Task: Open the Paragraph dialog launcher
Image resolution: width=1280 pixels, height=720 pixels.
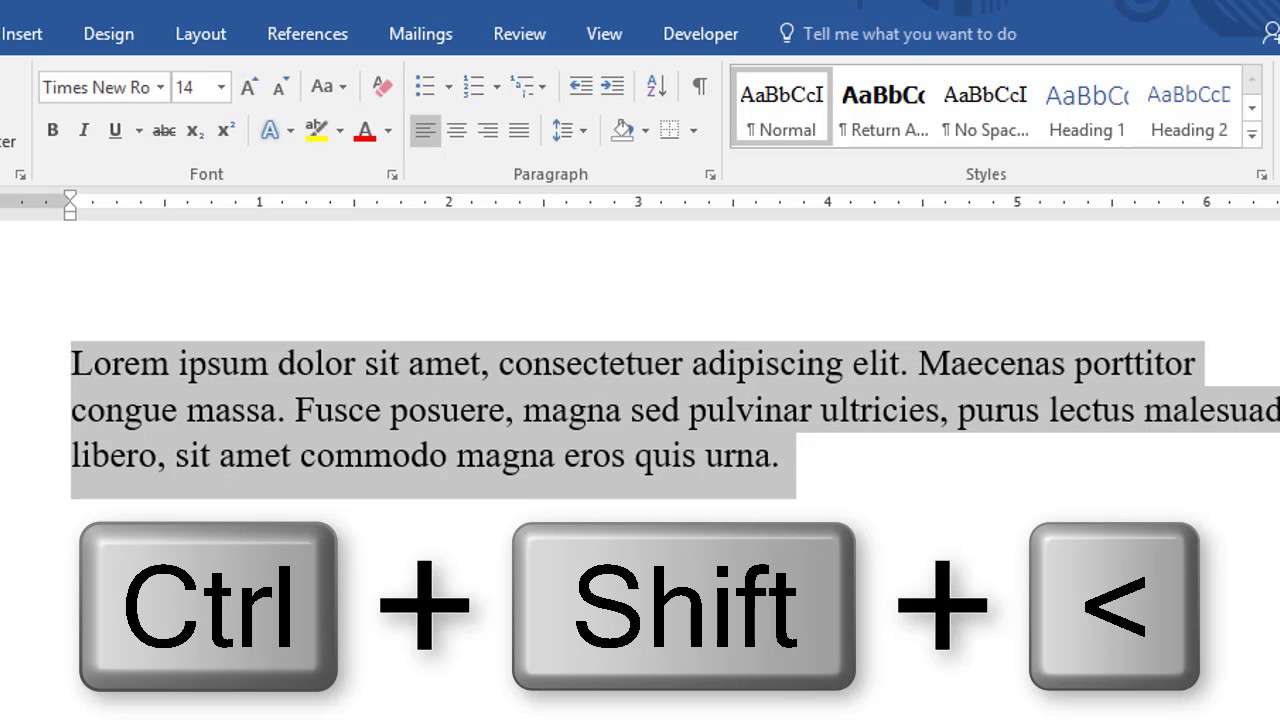Action: coord(710,175)
